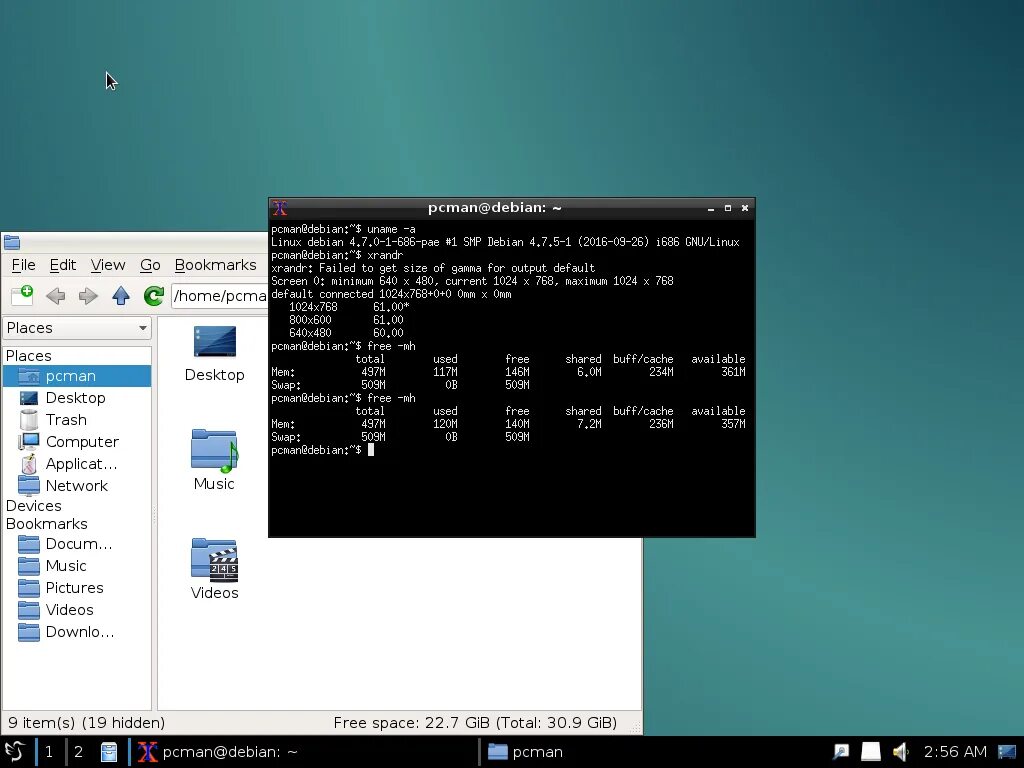Click the '1024x768 61.00*' xrandr line
The width and height of the screenshot is (1024, 768).
click(x=349, y=307)
